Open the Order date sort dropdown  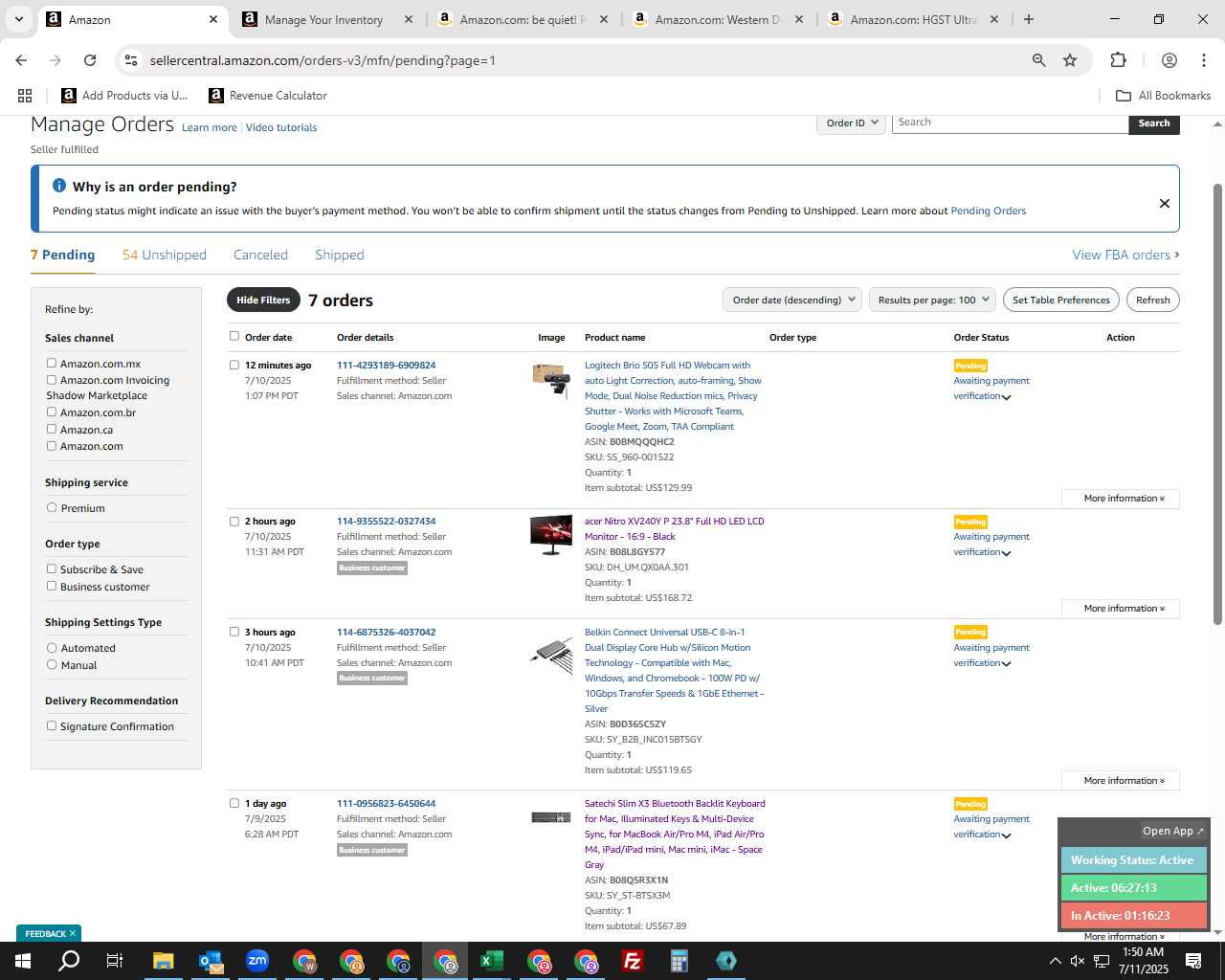(792, 300)
